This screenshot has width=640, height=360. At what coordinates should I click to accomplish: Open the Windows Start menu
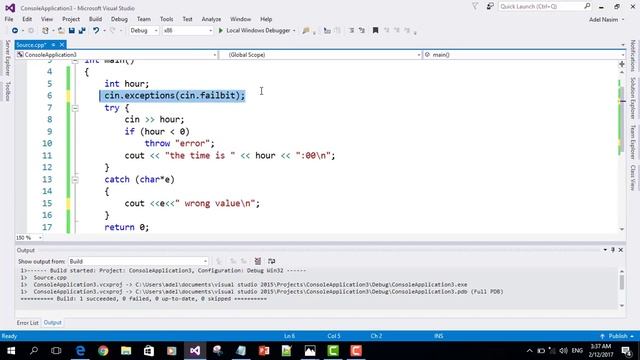tap(11, 351)
